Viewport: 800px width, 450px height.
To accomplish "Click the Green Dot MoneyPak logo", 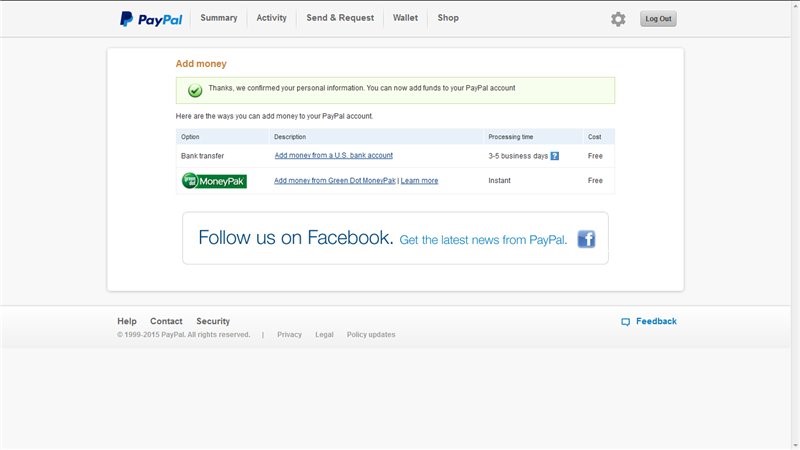I will point(214,181).
